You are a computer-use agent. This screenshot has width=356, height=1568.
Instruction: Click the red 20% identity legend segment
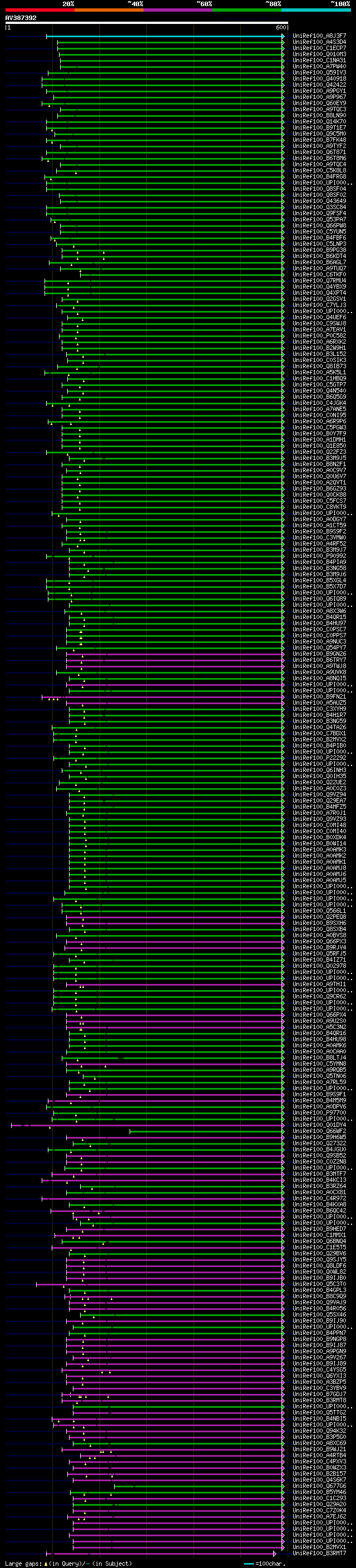click(39, 11)
